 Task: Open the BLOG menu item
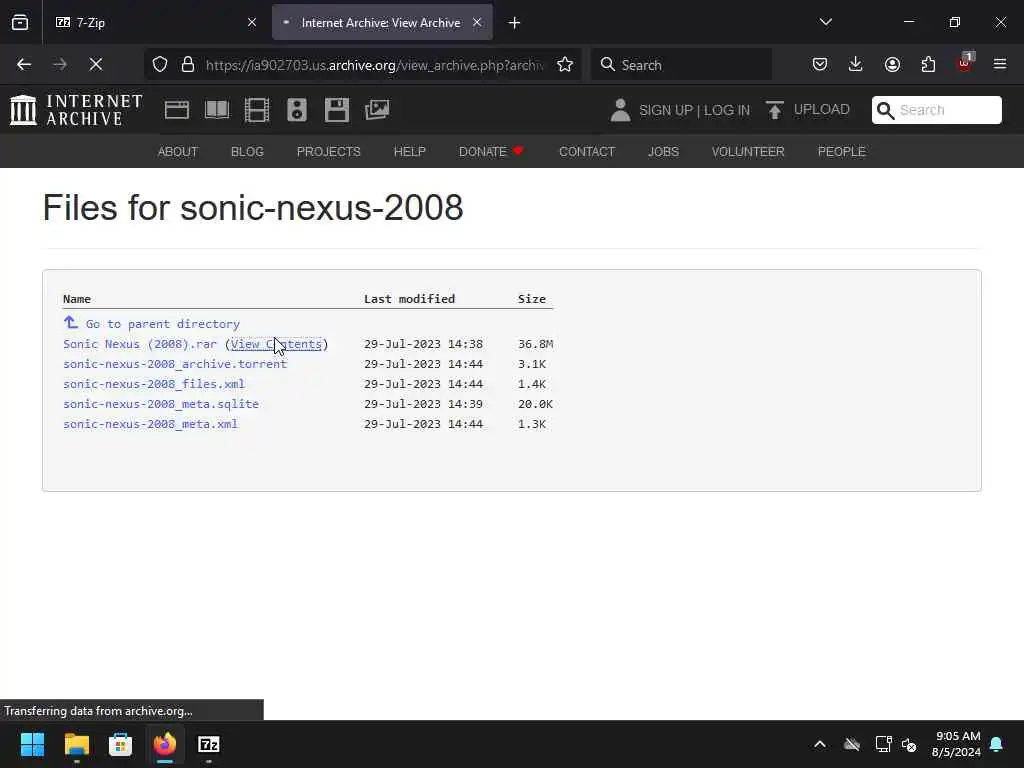248,152
